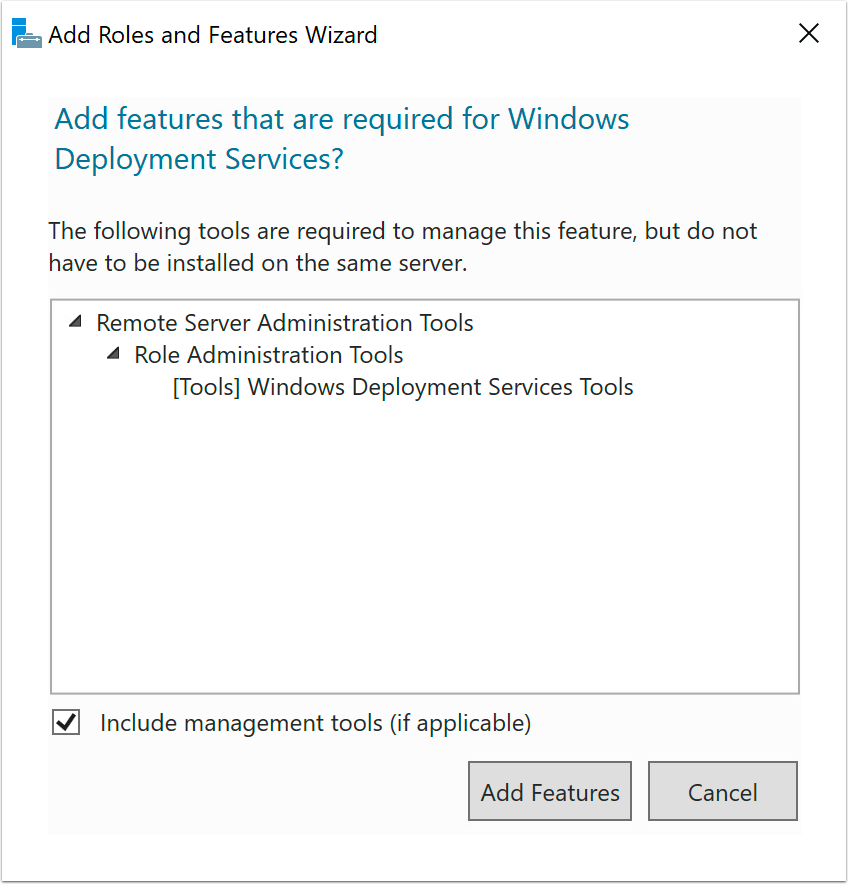Click inside the feature list panel
Screen dimensions: 848x884
coord(424,550)
